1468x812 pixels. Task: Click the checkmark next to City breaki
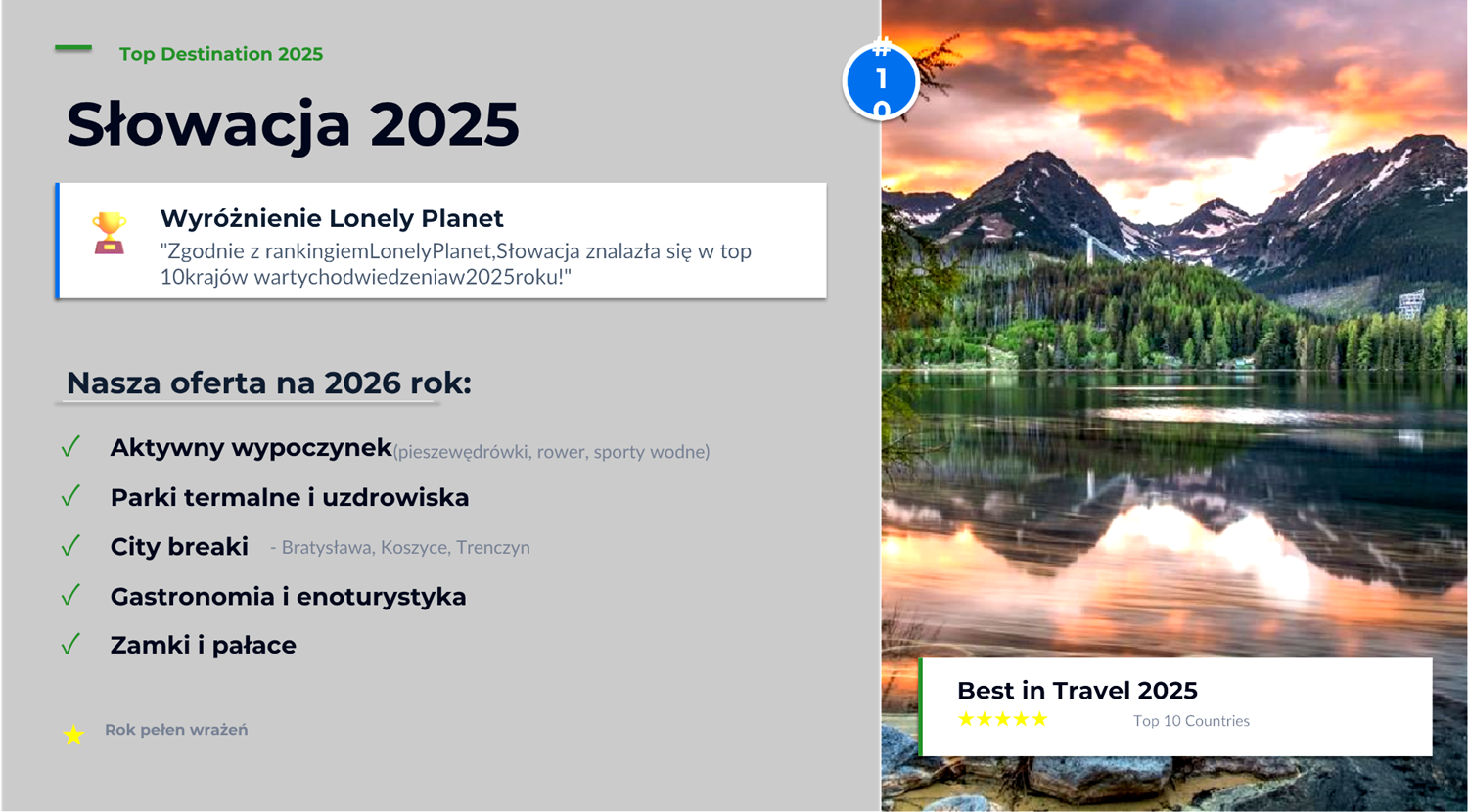coord(70,545)
